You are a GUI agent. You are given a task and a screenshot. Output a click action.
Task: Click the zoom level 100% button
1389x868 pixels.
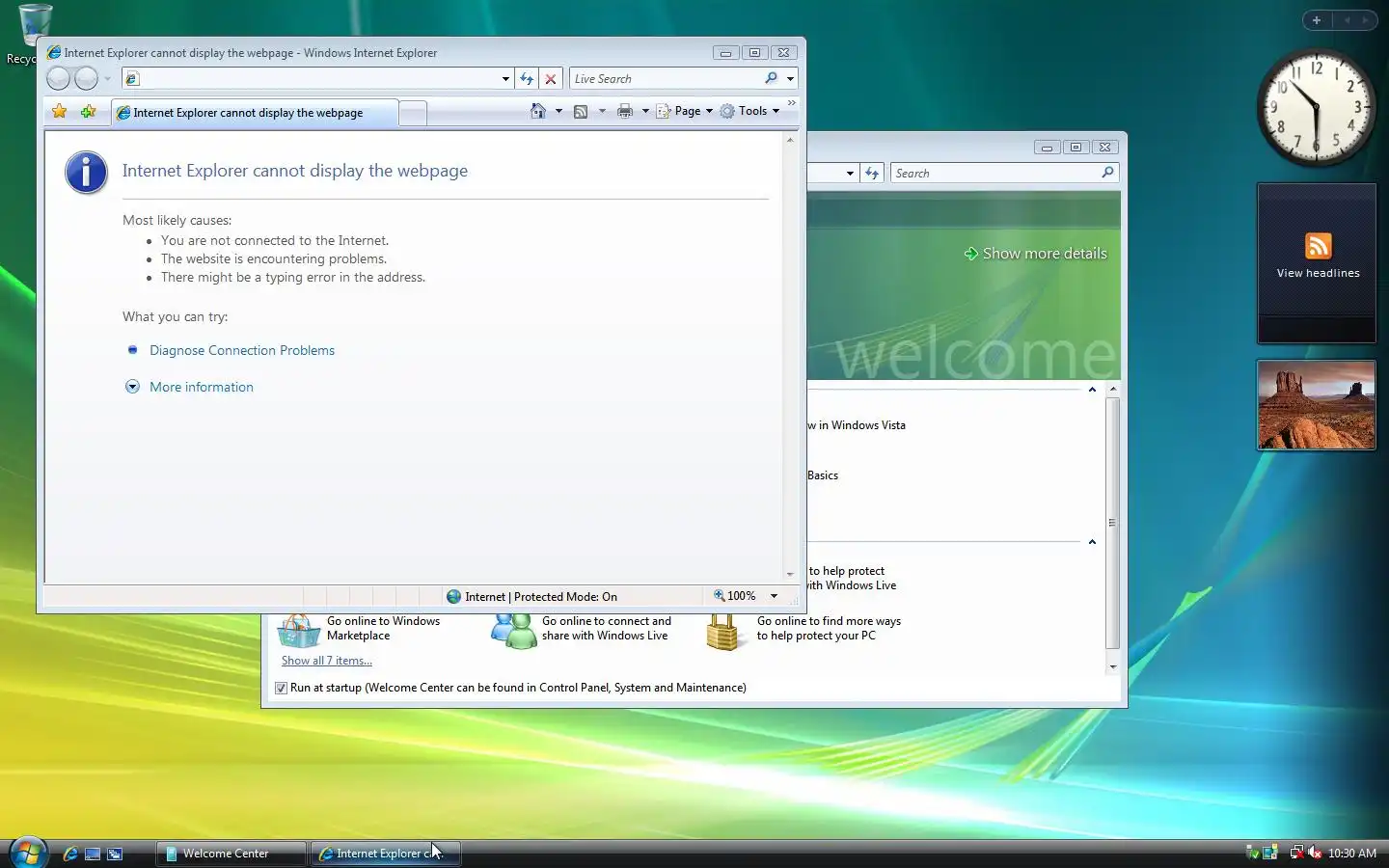tap(734, 596)
